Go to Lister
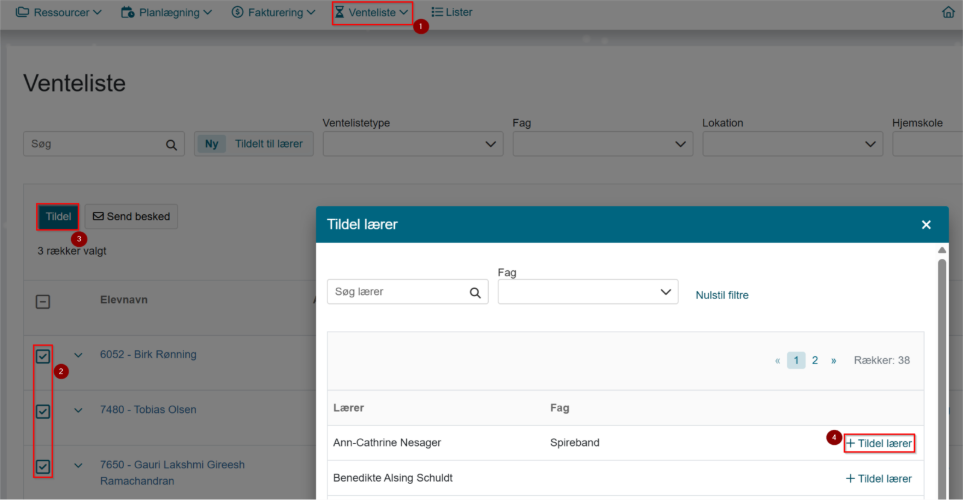The width and height of the screenshot is (963, 501). (x=452, y=12)
